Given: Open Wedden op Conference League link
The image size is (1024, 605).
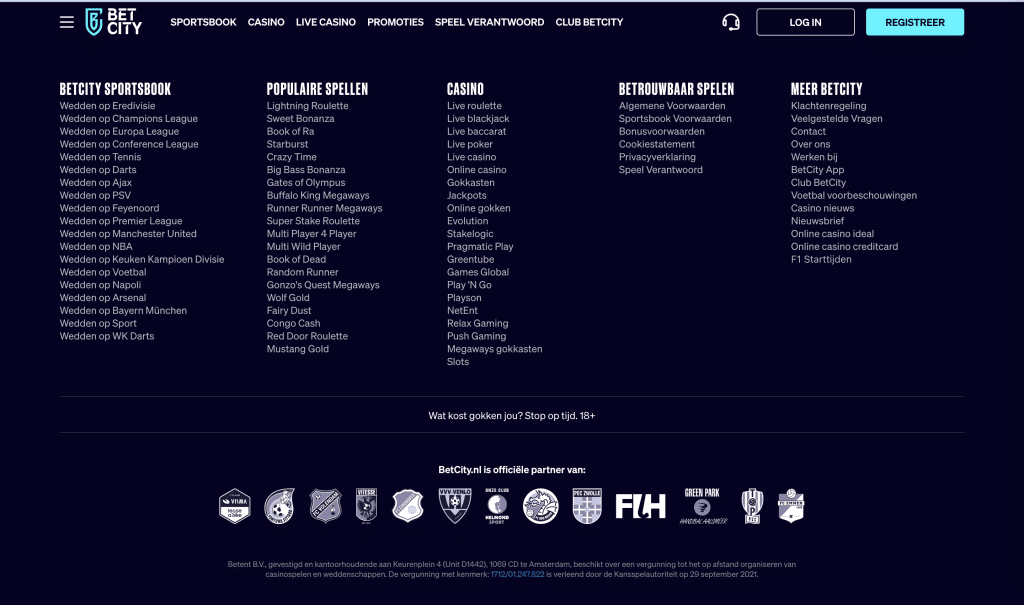Looking at the screenshot, I should tap(129, 144).
